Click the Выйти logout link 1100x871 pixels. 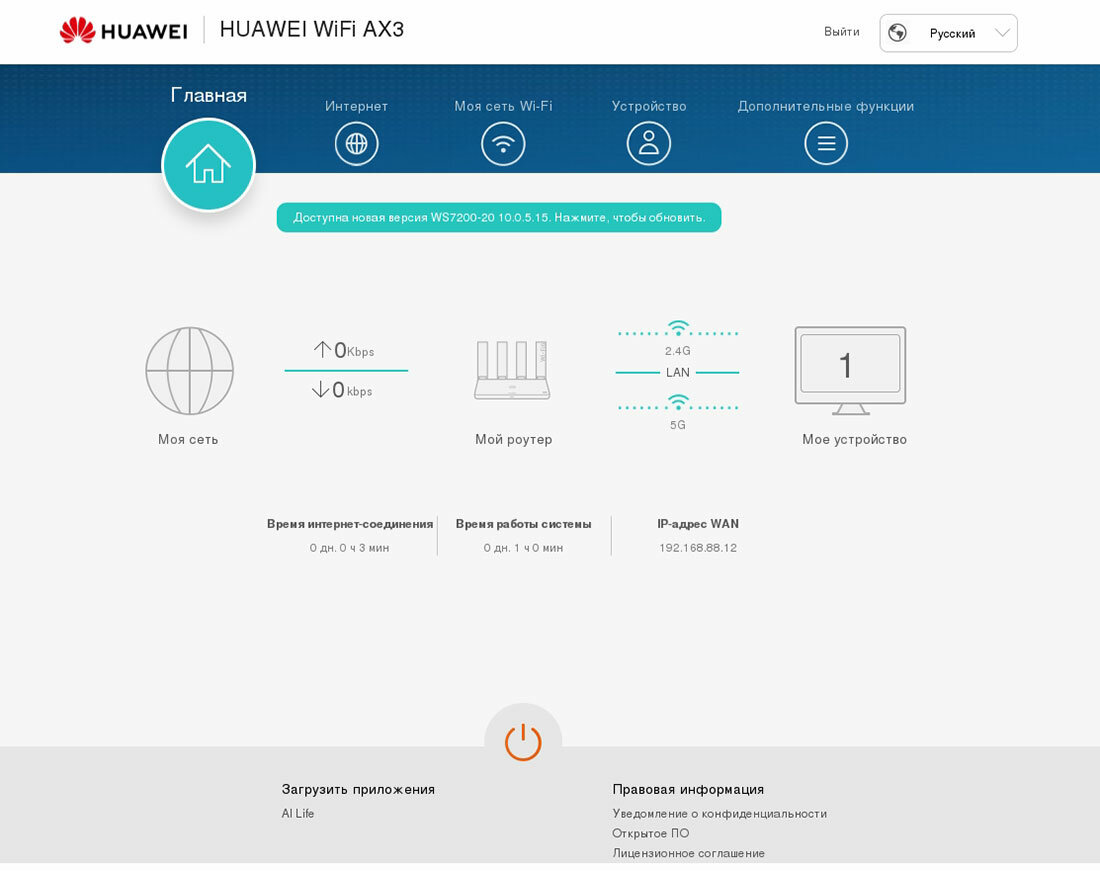(842, 32)
